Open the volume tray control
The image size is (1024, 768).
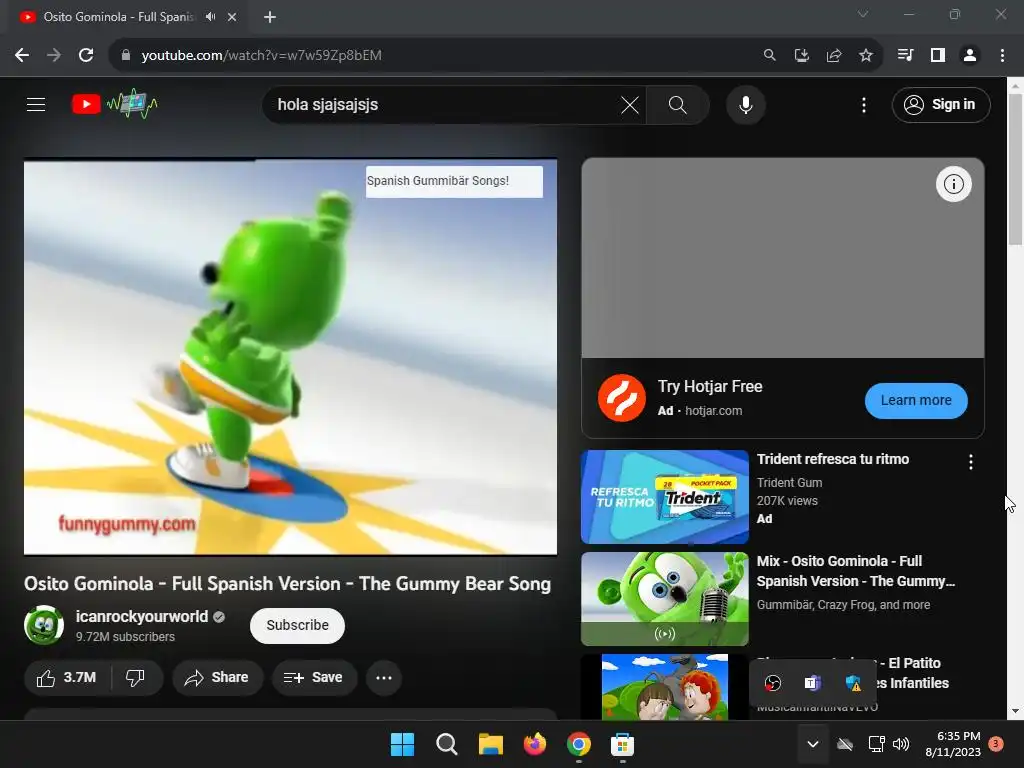coord(901,744)
